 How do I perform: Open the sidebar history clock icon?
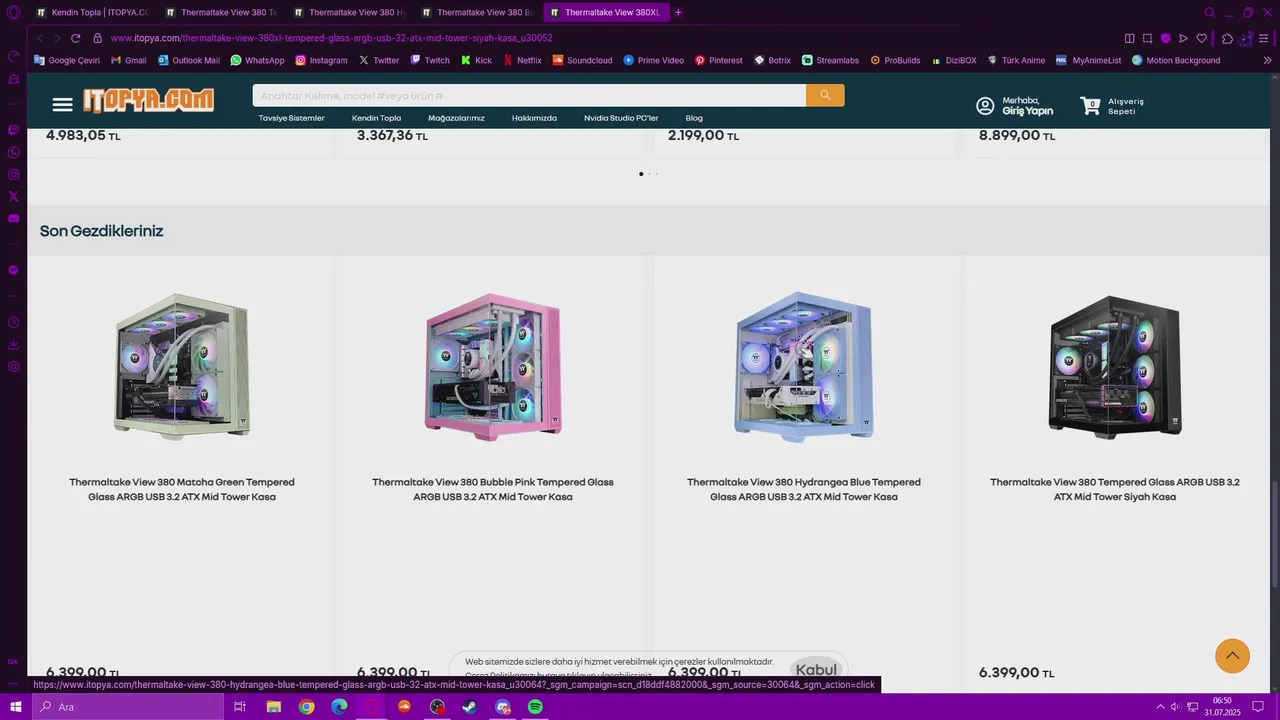tap(13, 322)
